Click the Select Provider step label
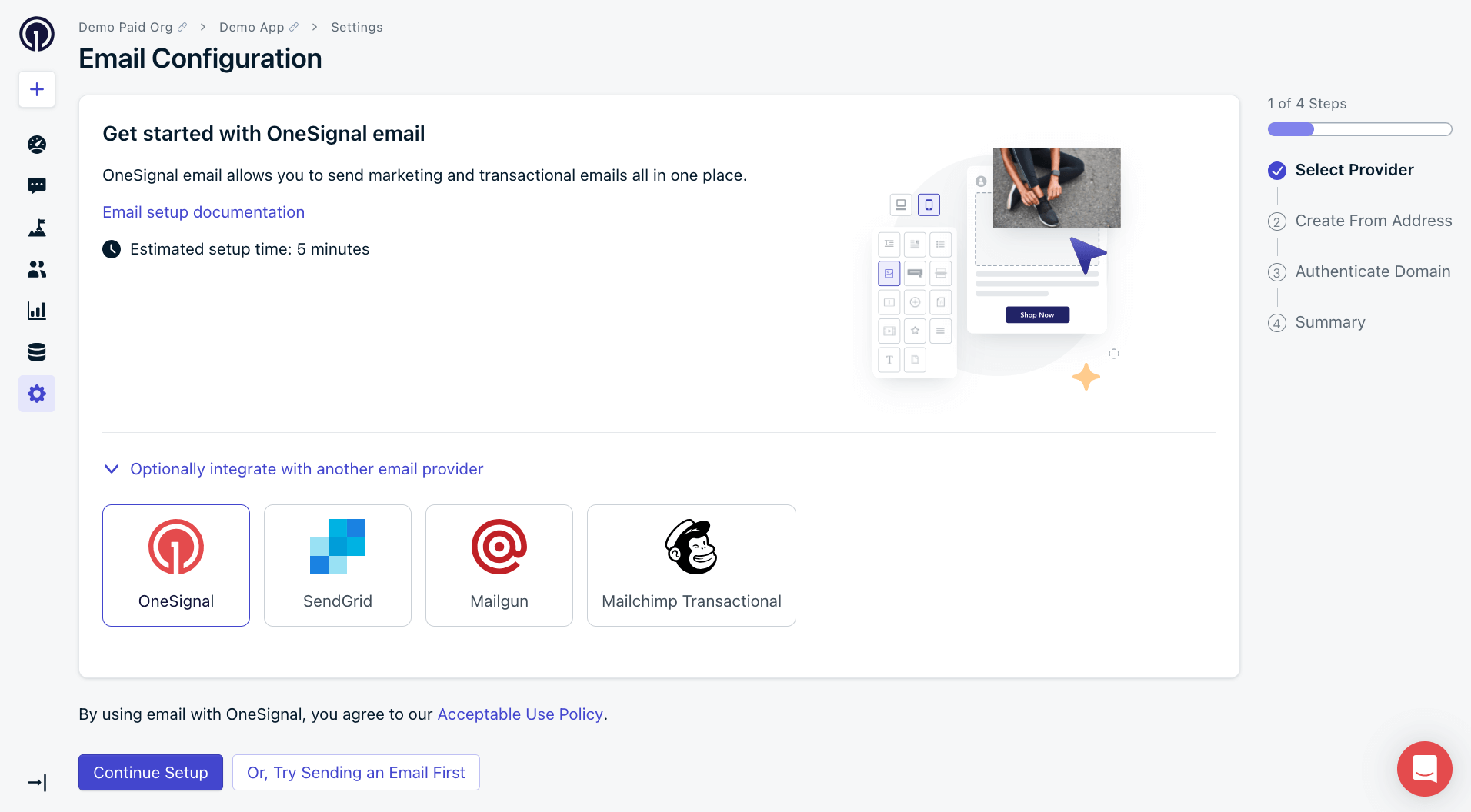The height and width of the screenshot is (812, 1471). click(x=1355, y=170)
